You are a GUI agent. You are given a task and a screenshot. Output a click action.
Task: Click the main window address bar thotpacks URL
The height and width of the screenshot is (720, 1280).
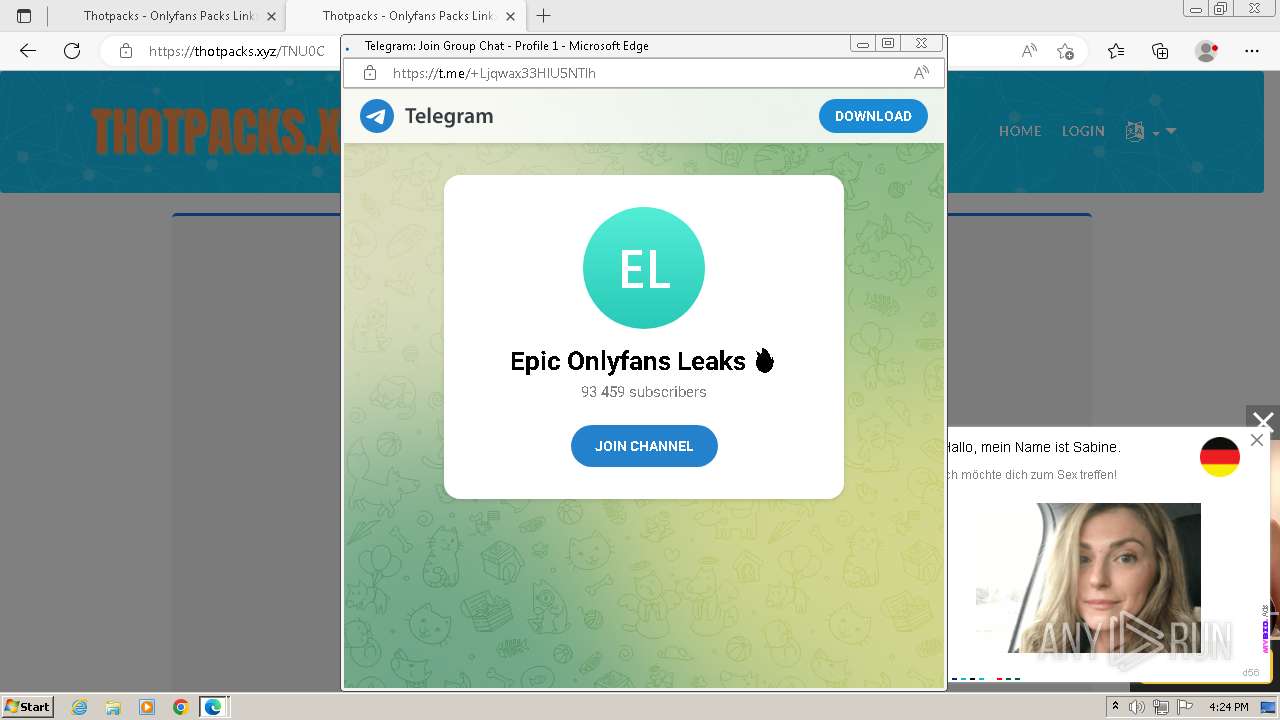click(237, 51)
